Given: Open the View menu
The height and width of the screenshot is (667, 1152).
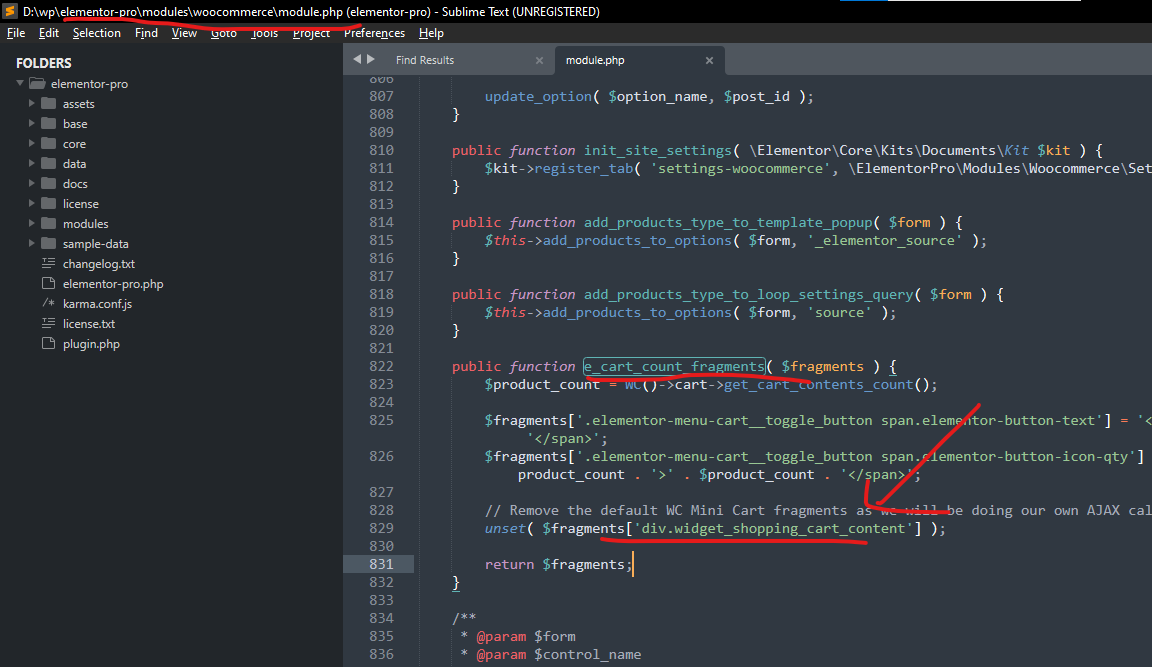Looking at the screenshot, I should [184, 33].
